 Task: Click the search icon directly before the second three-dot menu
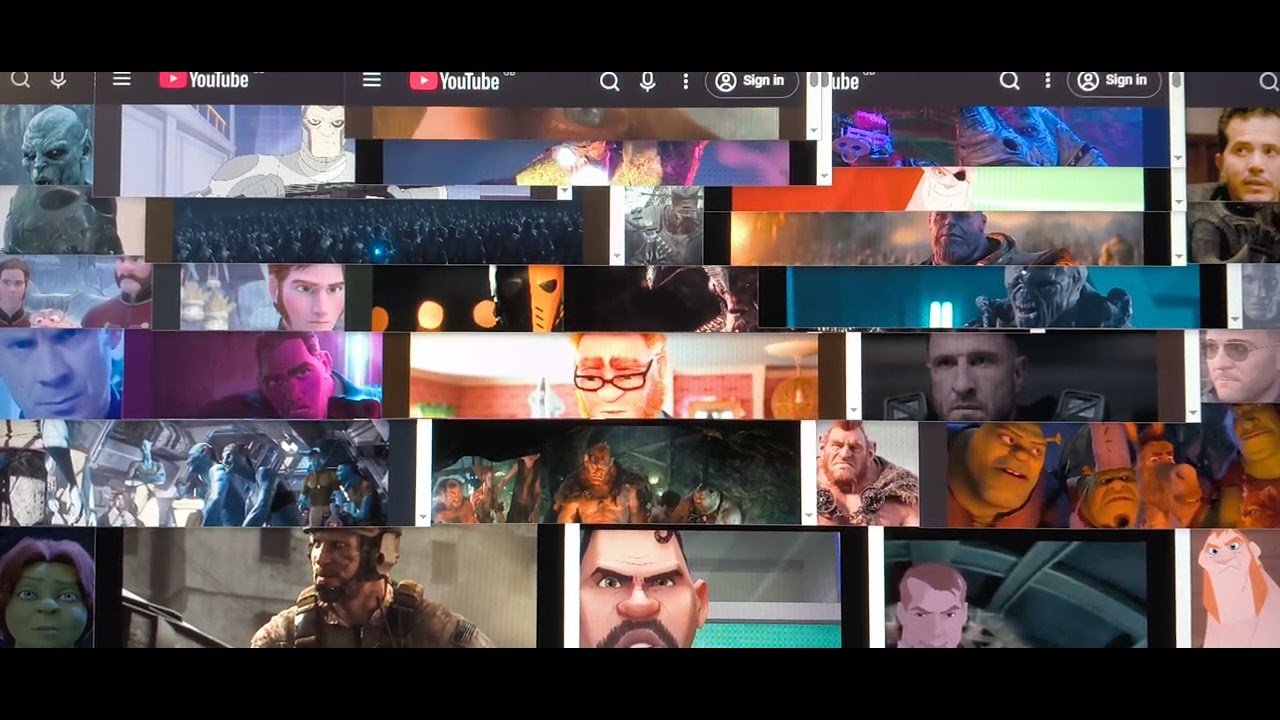(1009, 81)
